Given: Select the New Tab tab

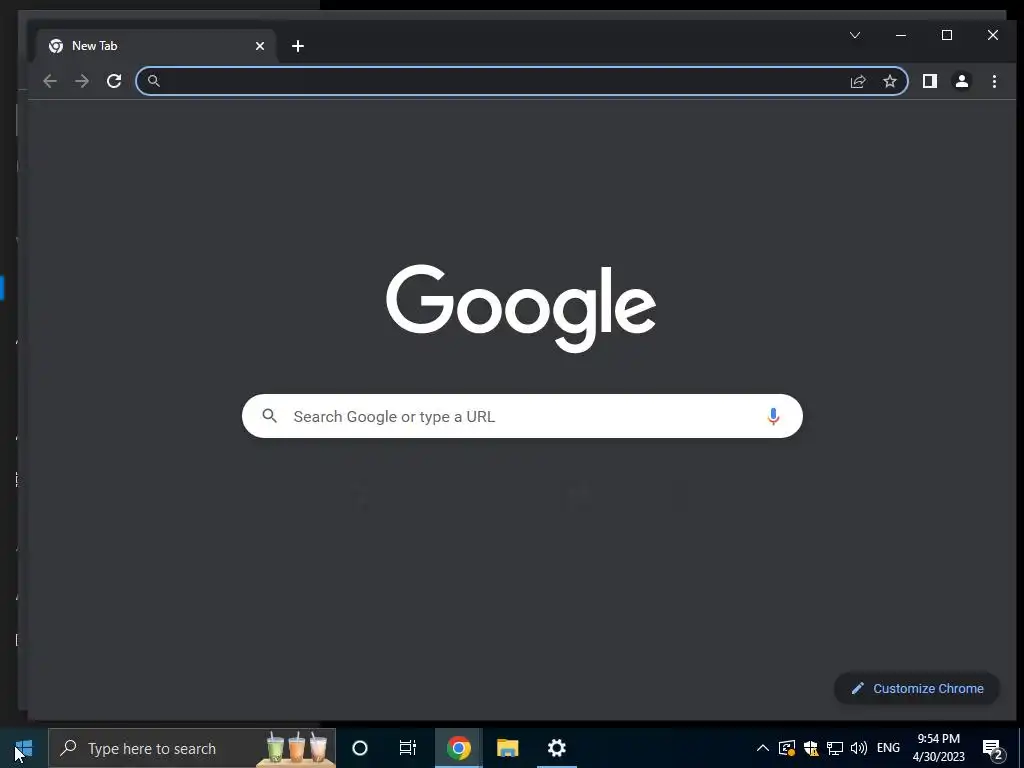Looking at the screenshot, I should 157,46.
